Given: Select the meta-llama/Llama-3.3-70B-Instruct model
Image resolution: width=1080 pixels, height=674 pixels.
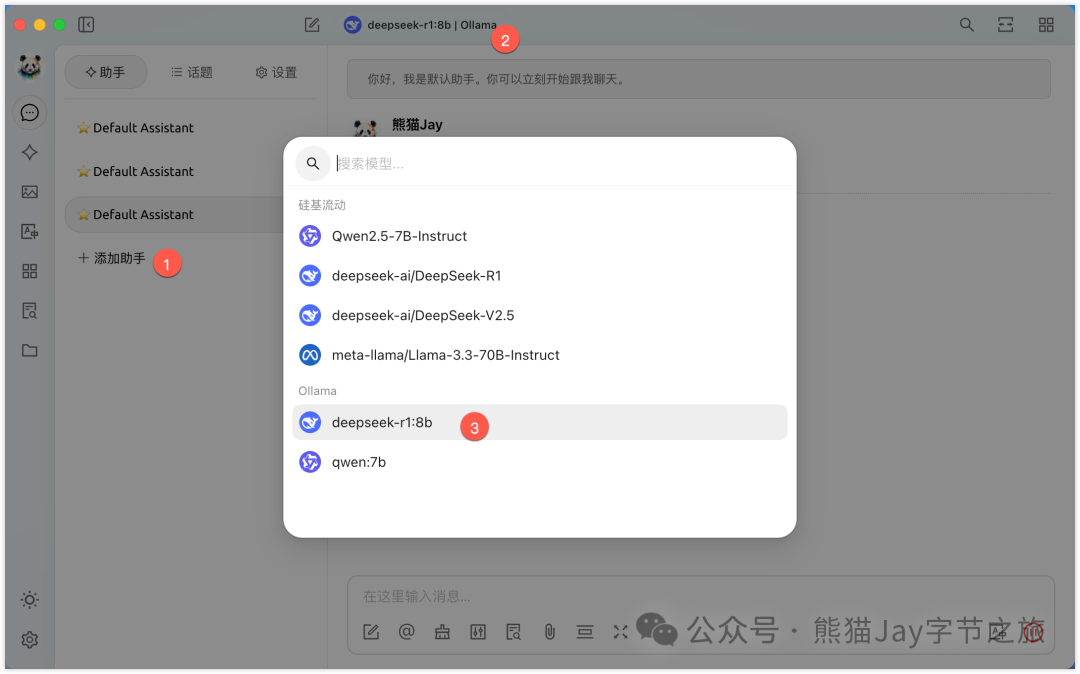Looking at the screenshot, I should click(x=539, y=355).
